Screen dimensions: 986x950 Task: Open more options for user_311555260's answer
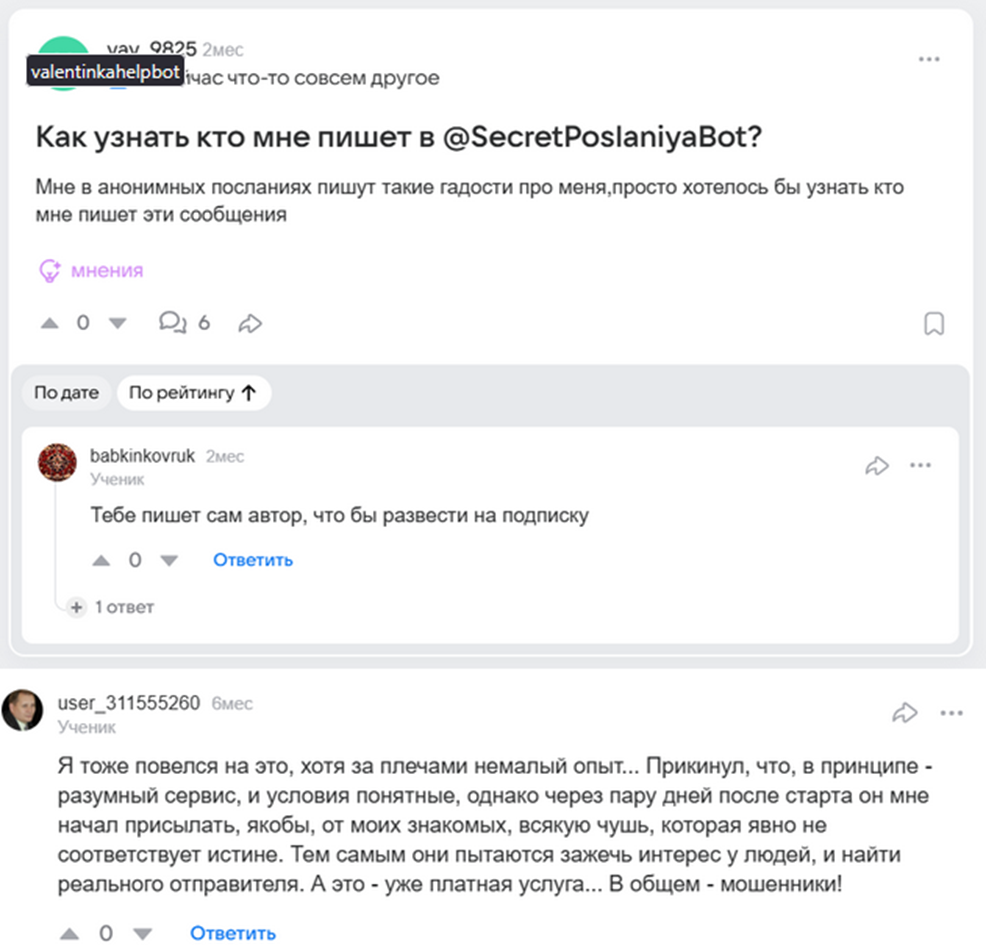click(x=950, y=713)
